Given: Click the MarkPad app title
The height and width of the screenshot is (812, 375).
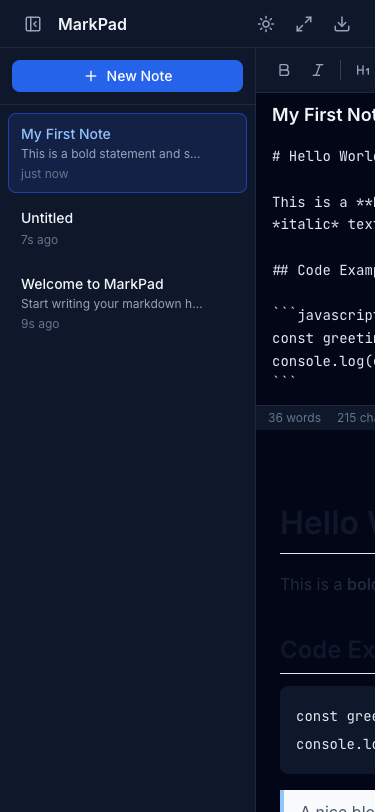Looking at the screenshot, I should tap(92, 24).
